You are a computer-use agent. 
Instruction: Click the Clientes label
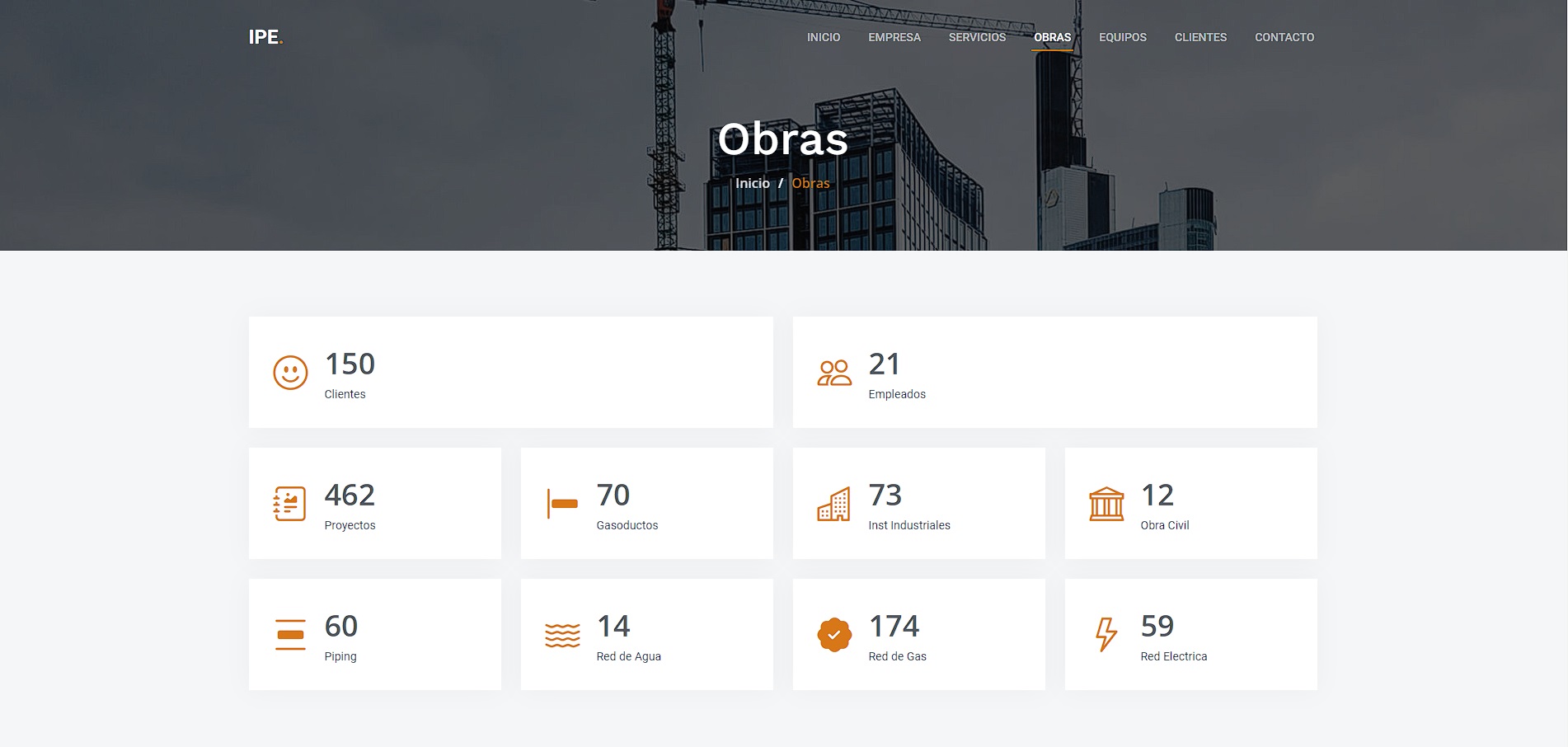point(345,394)
